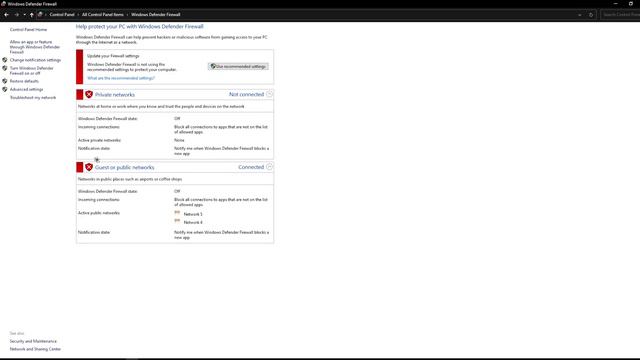Open the Restore defaults link
The height and width of the screenshot is (360, 640).
click(24, 81)
